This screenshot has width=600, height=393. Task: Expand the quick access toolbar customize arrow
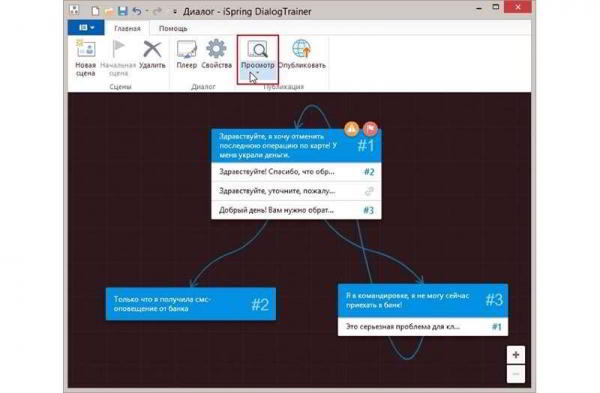point(174,12)
